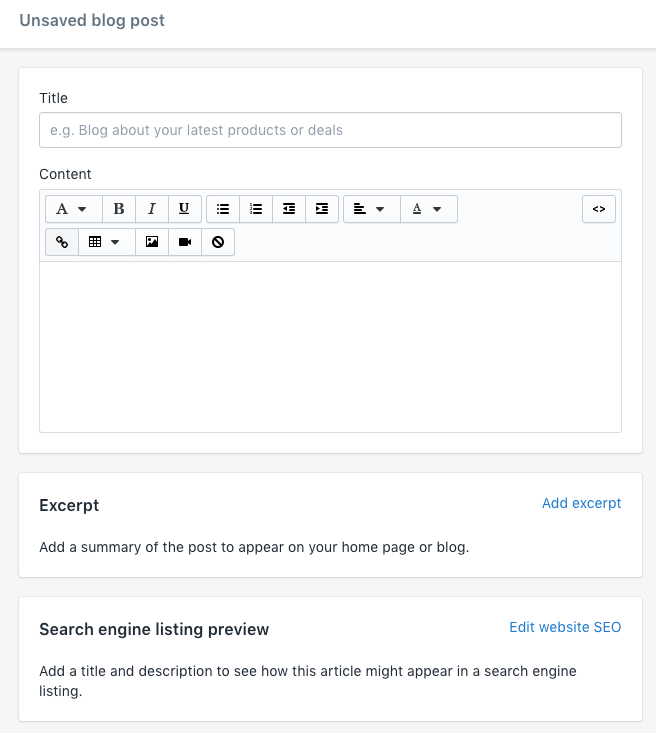The image size is (656, 733).
Task: Clear formatting with the circle-slash icon
Action: pyautogui.click(x=218, y=242)
